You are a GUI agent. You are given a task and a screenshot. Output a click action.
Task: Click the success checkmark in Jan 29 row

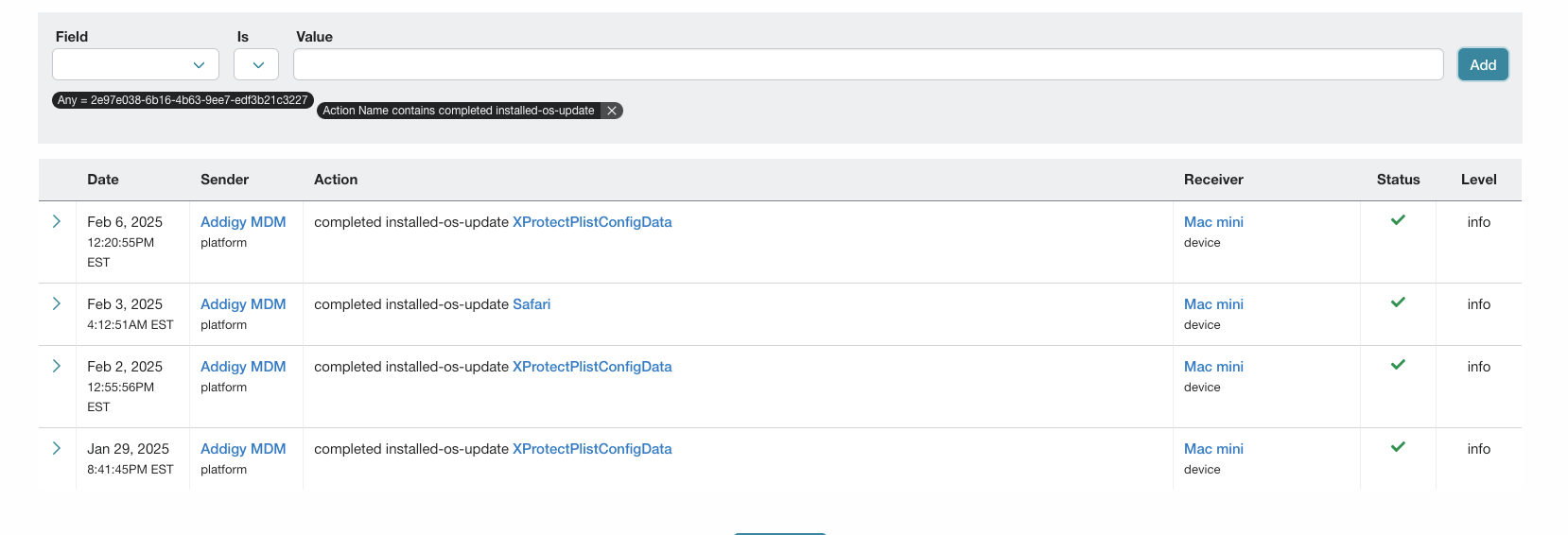pos(1398,447)
